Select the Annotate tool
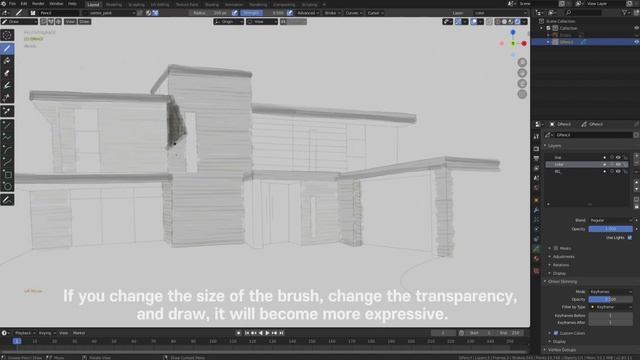Image resolution: width=640 pixels, height=360 pixels. 7,200
